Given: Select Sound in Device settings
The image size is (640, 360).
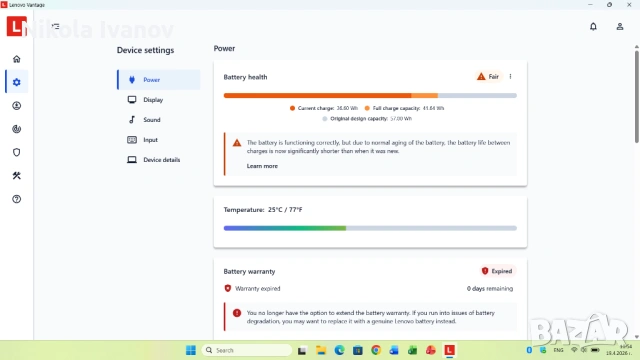Looking at the screenshot, I should tap(159, 120).
